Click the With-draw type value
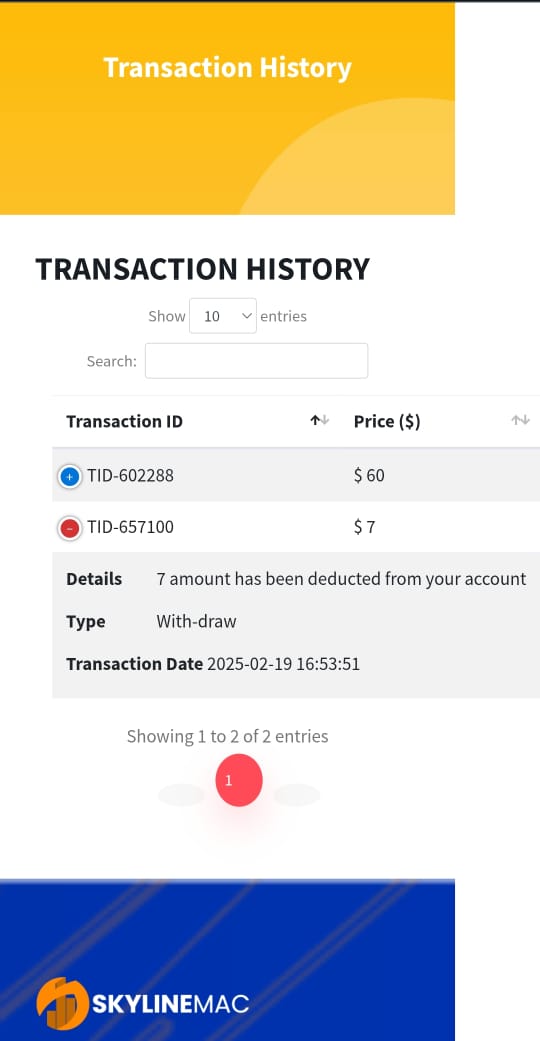The width and height of the screenshot is (540, 1041). click(x=197, y=621)
